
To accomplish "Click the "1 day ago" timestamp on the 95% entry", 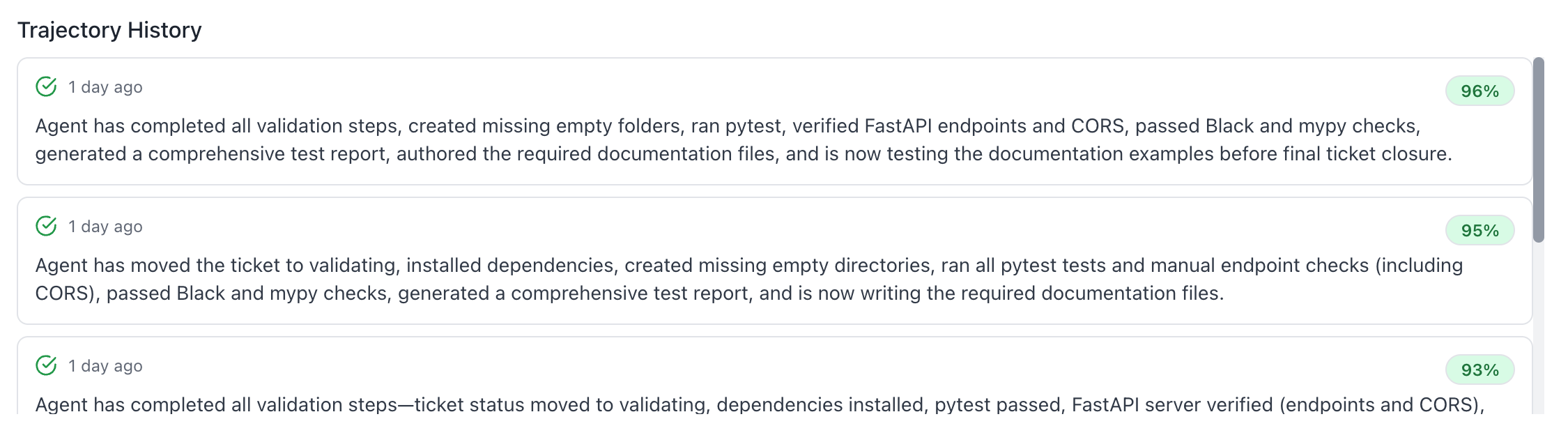I will [105, 227].
